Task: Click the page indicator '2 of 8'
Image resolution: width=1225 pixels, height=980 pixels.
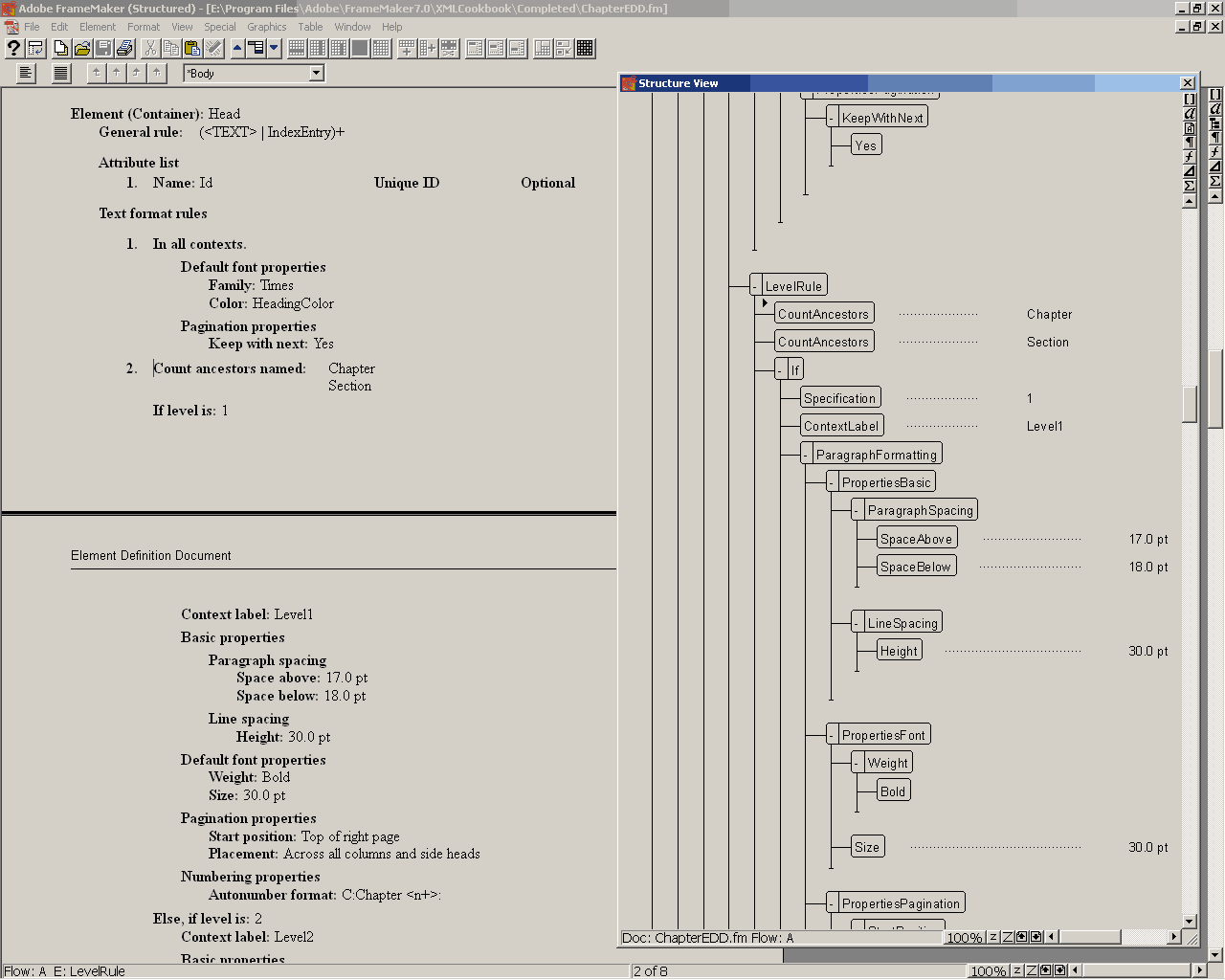Action: pyautogui.click(x=651, y=970)
